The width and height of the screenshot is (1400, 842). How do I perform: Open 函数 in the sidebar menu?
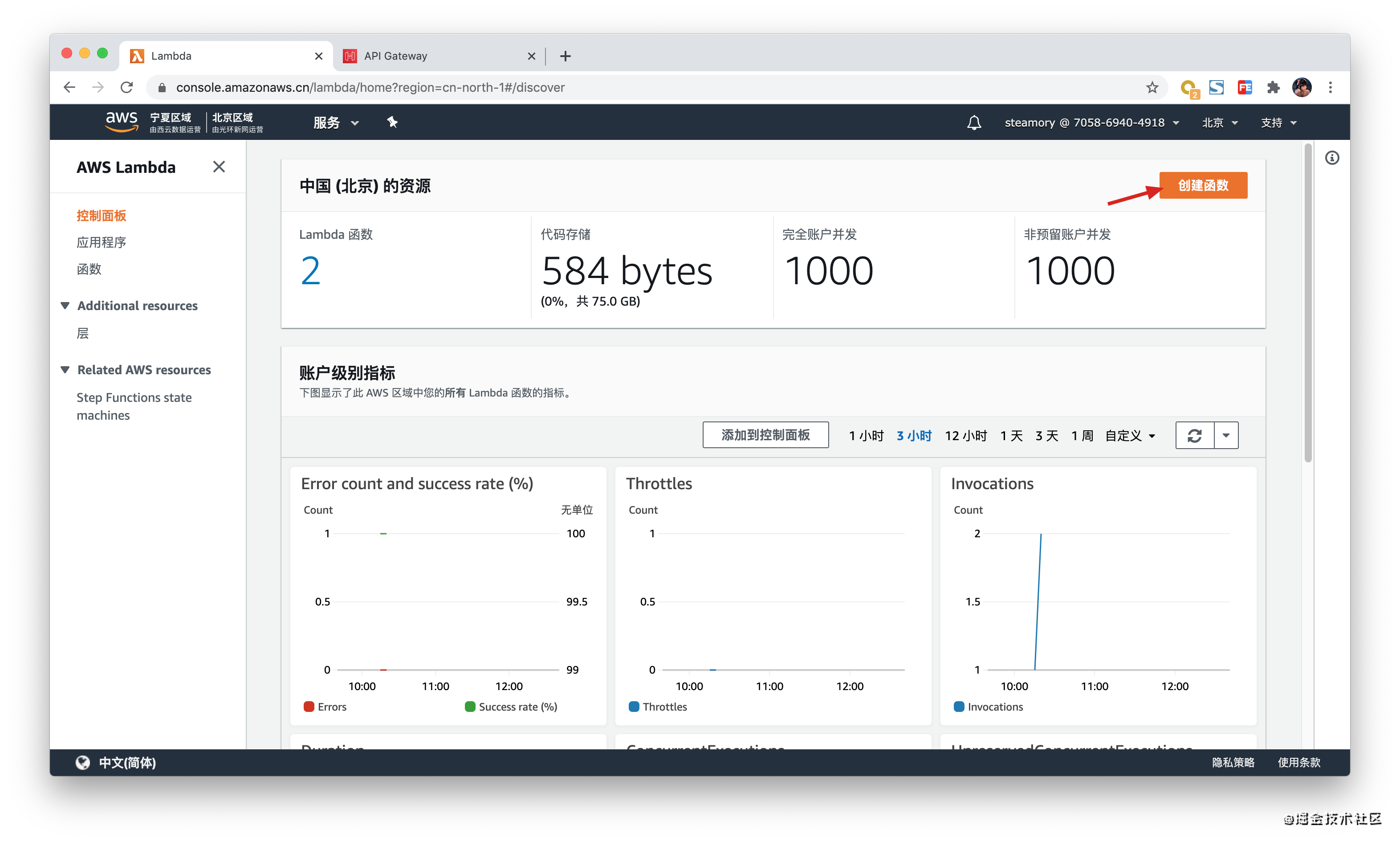coord(89,269)
